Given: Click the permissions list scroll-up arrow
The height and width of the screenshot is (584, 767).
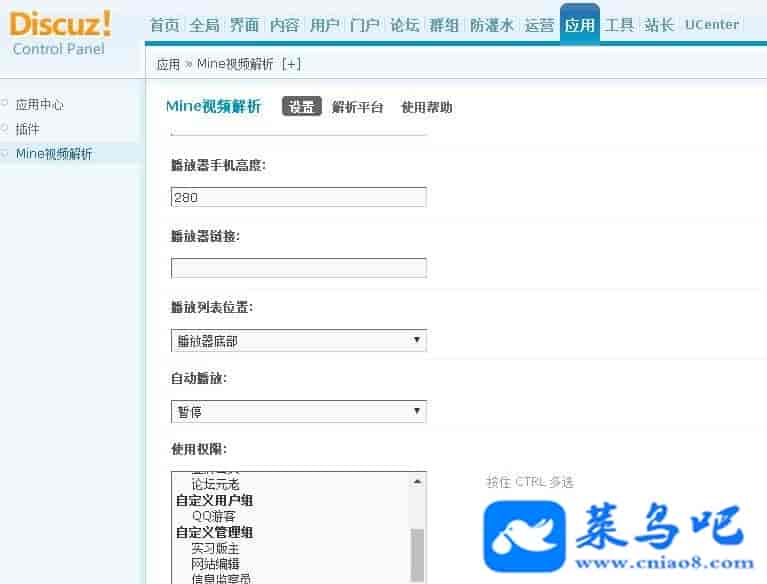Looking at the screenshot, I should (417, 482).
